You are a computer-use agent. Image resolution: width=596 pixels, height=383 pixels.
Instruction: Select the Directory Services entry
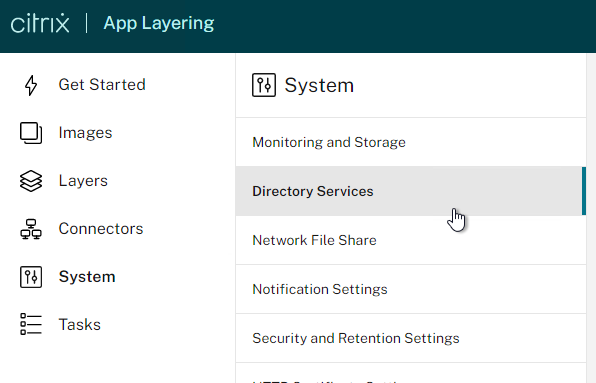(411, 191)
